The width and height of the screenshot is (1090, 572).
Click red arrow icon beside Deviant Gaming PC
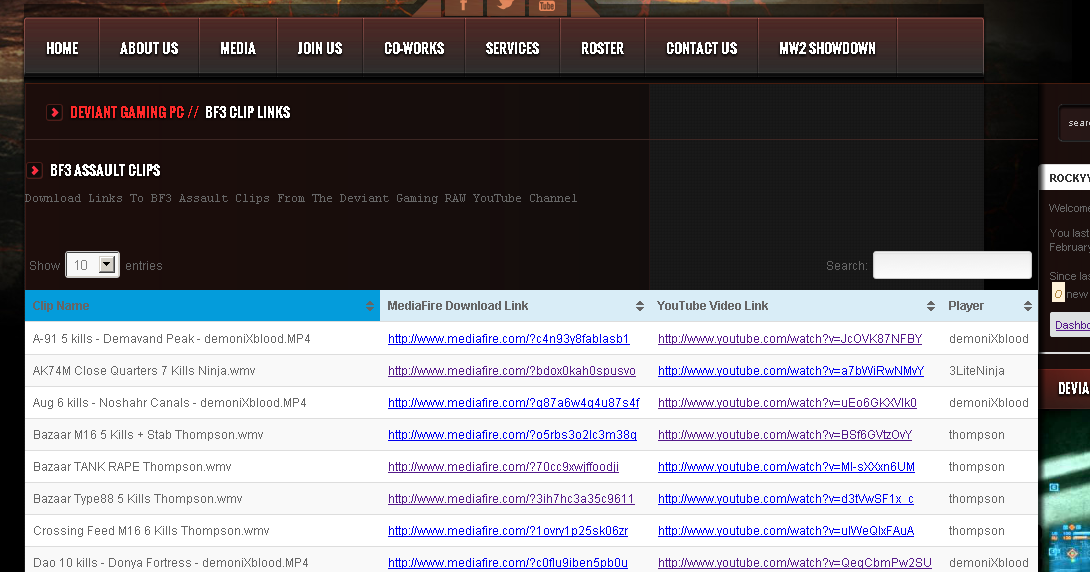click(x=54, y=112)
